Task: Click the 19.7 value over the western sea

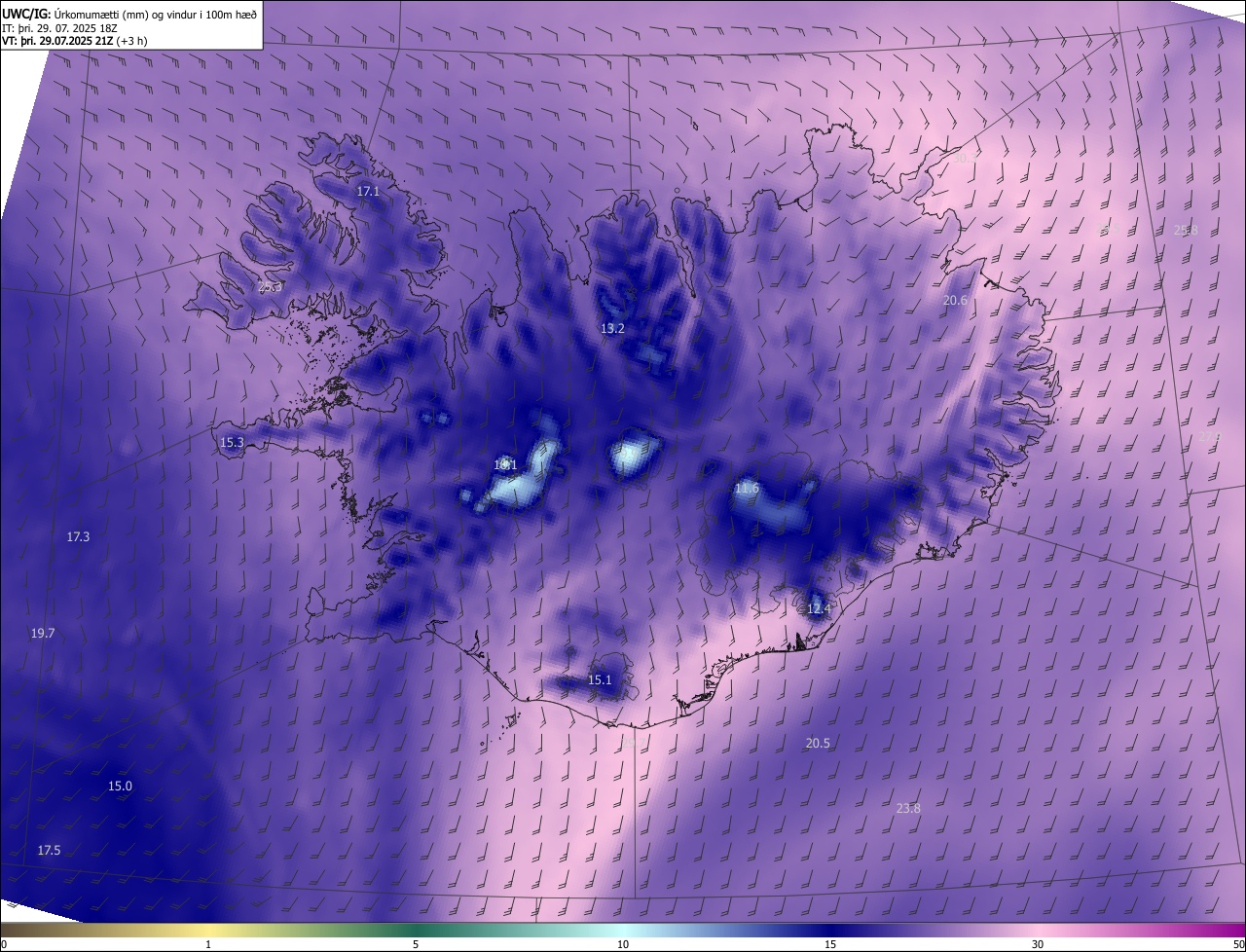Action: tap(43, 634)
